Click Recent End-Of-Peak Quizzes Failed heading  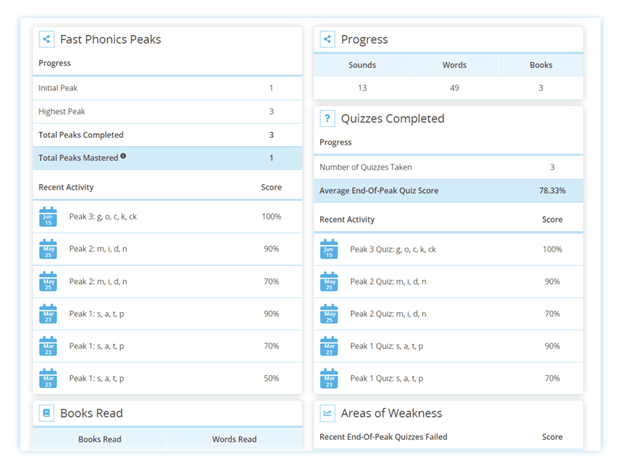[x=383, y=437]
